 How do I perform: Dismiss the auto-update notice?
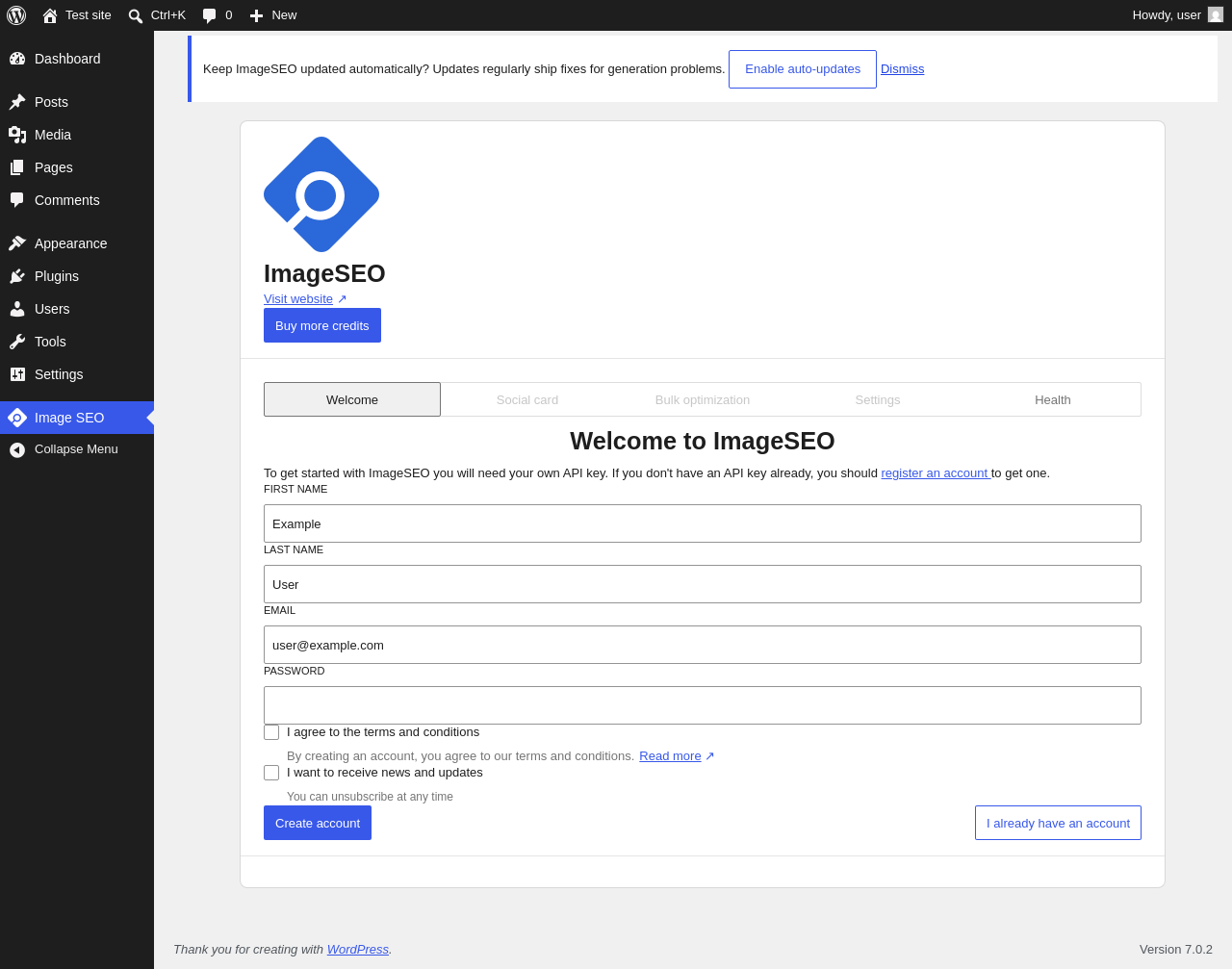902,69
